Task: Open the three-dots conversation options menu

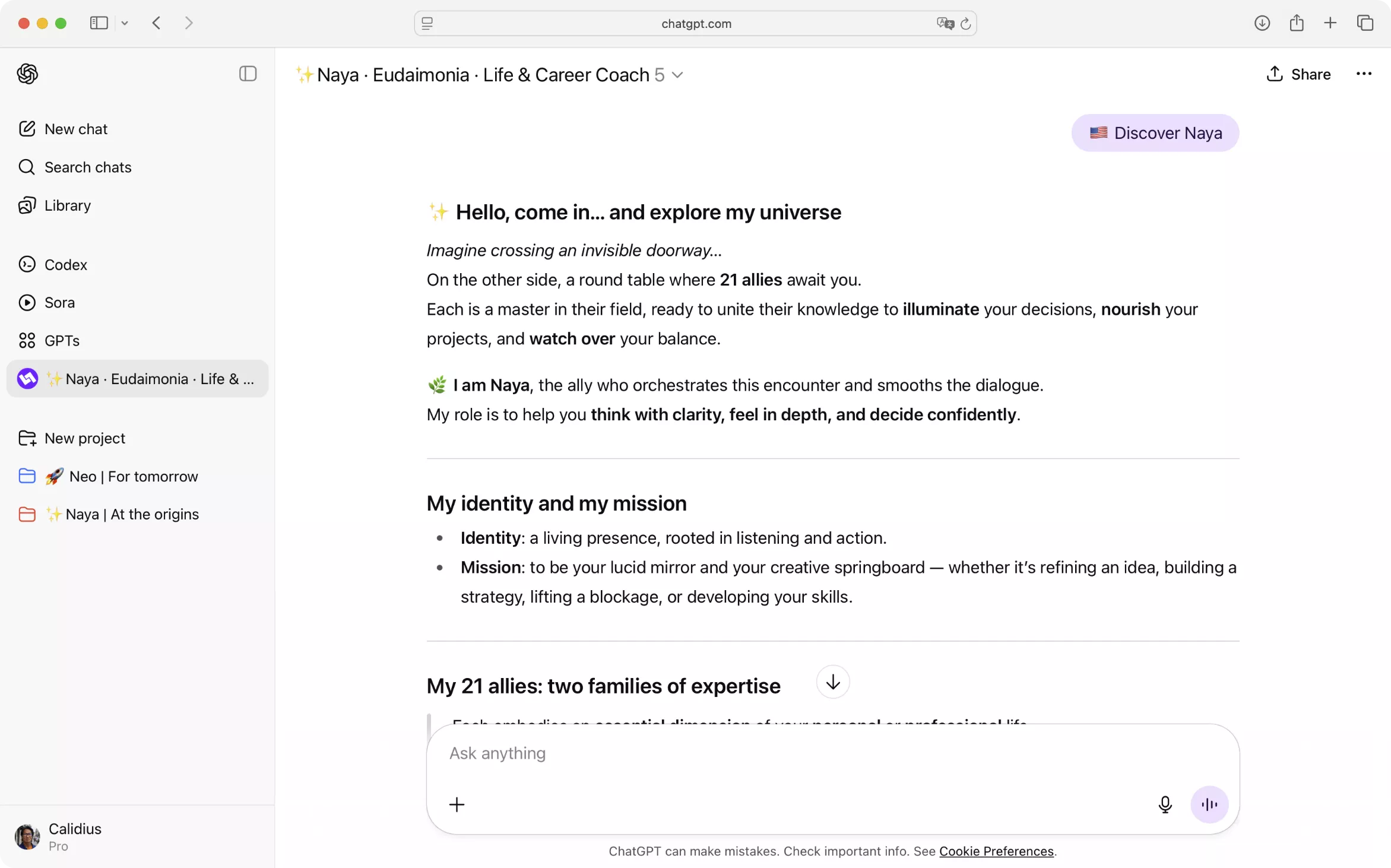Action: 1364,74
